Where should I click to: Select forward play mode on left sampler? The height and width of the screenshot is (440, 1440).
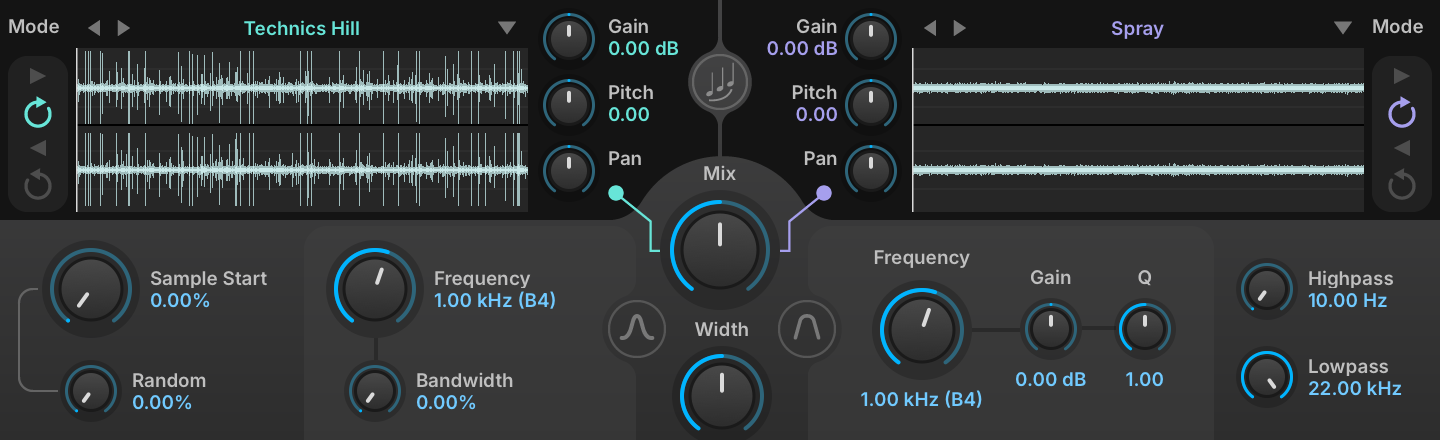(38, 76)
